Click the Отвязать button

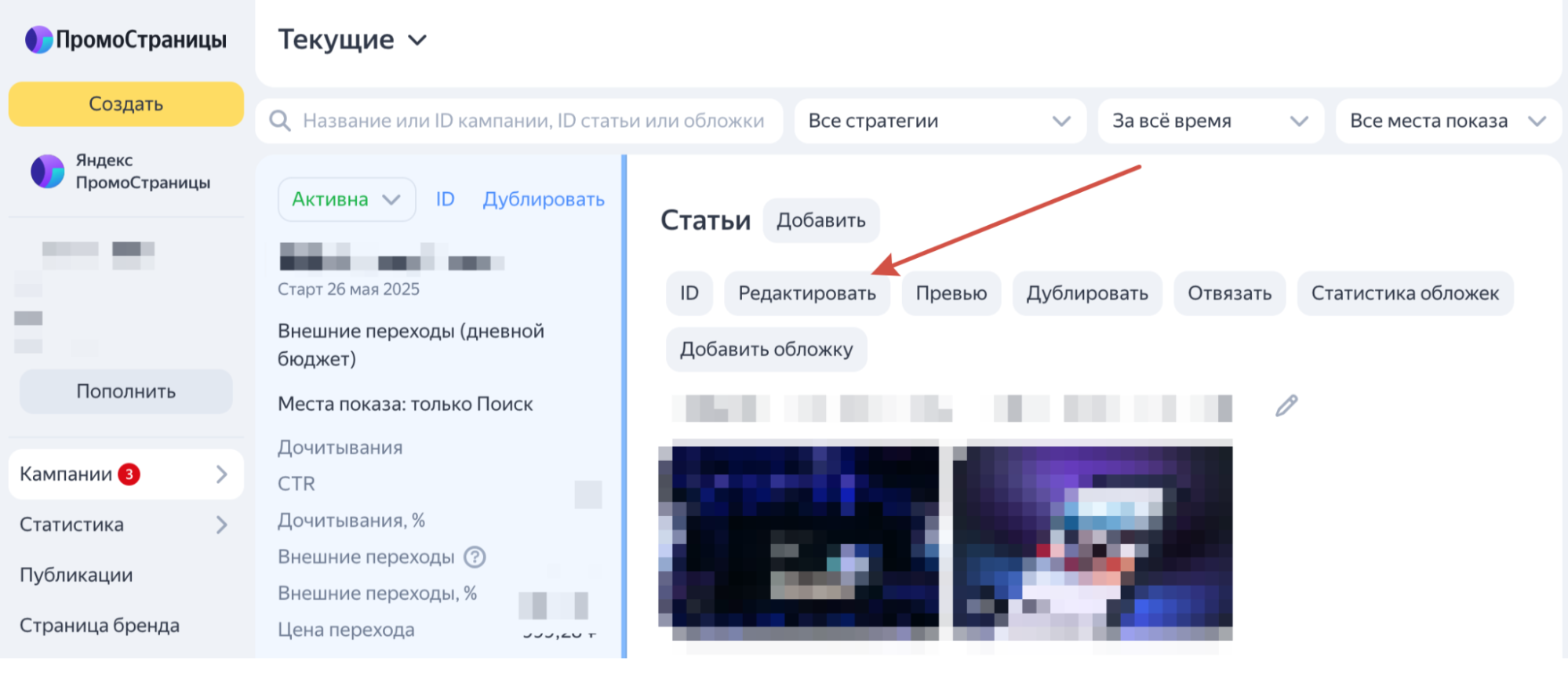[x=1230, y=293]
